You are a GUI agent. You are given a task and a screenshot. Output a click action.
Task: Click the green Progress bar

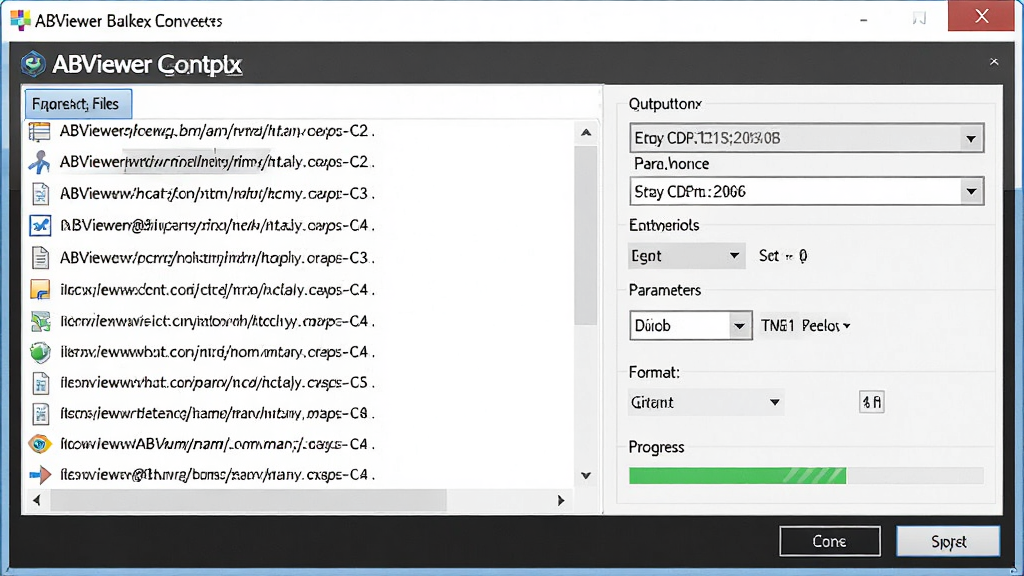806,475
